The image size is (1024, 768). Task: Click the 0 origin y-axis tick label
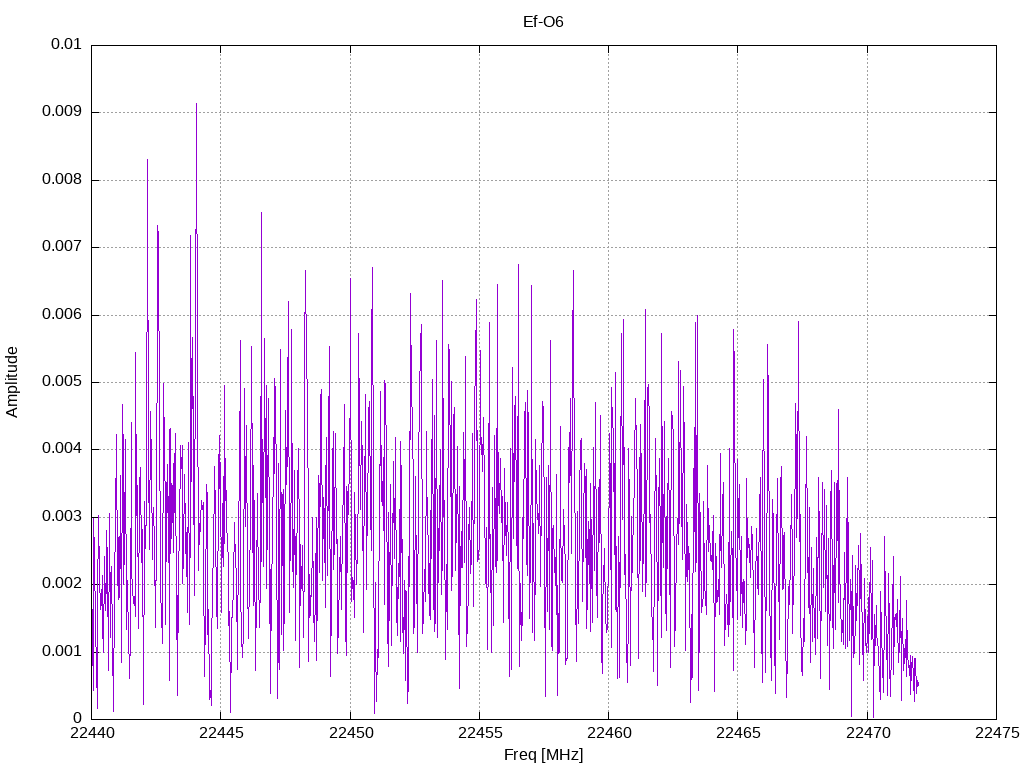click(77, 718)
